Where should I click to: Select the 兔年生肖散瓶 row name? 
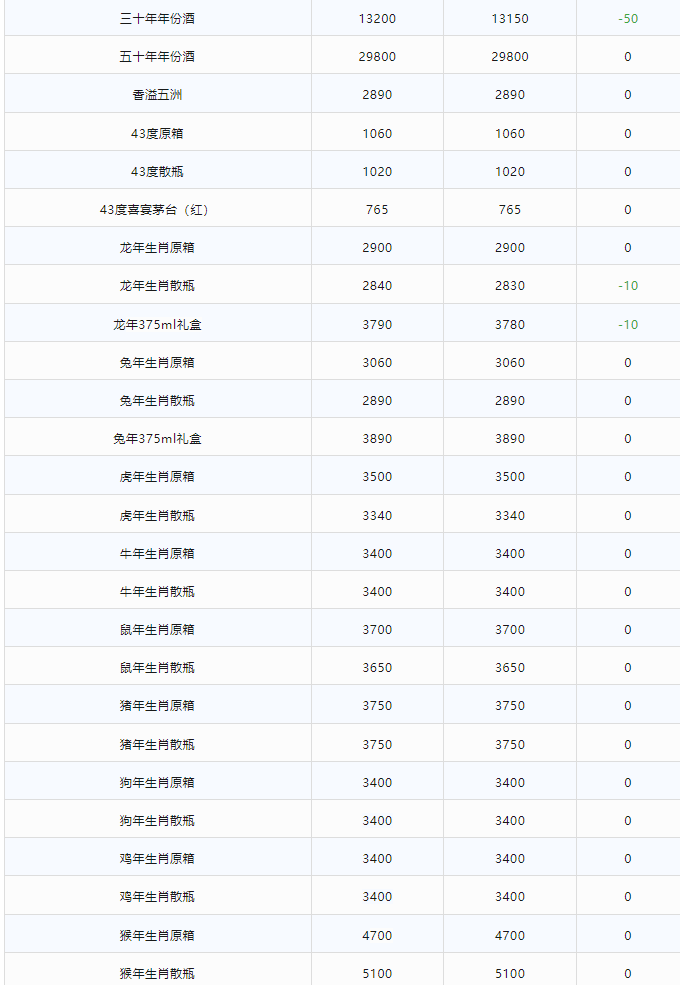click(157, 401)
